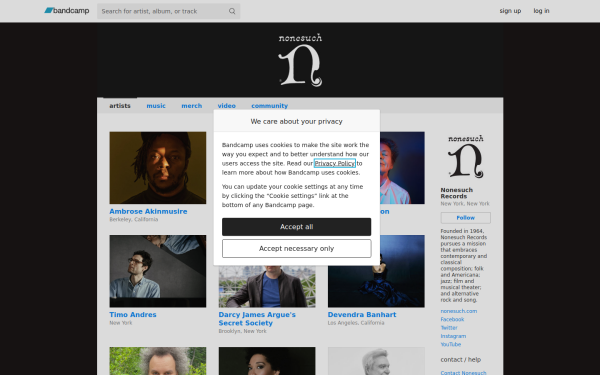The image size is (600, 375).
Task: Open Darcy James Argue's Secret Society thumbnail
Action: 267,286
